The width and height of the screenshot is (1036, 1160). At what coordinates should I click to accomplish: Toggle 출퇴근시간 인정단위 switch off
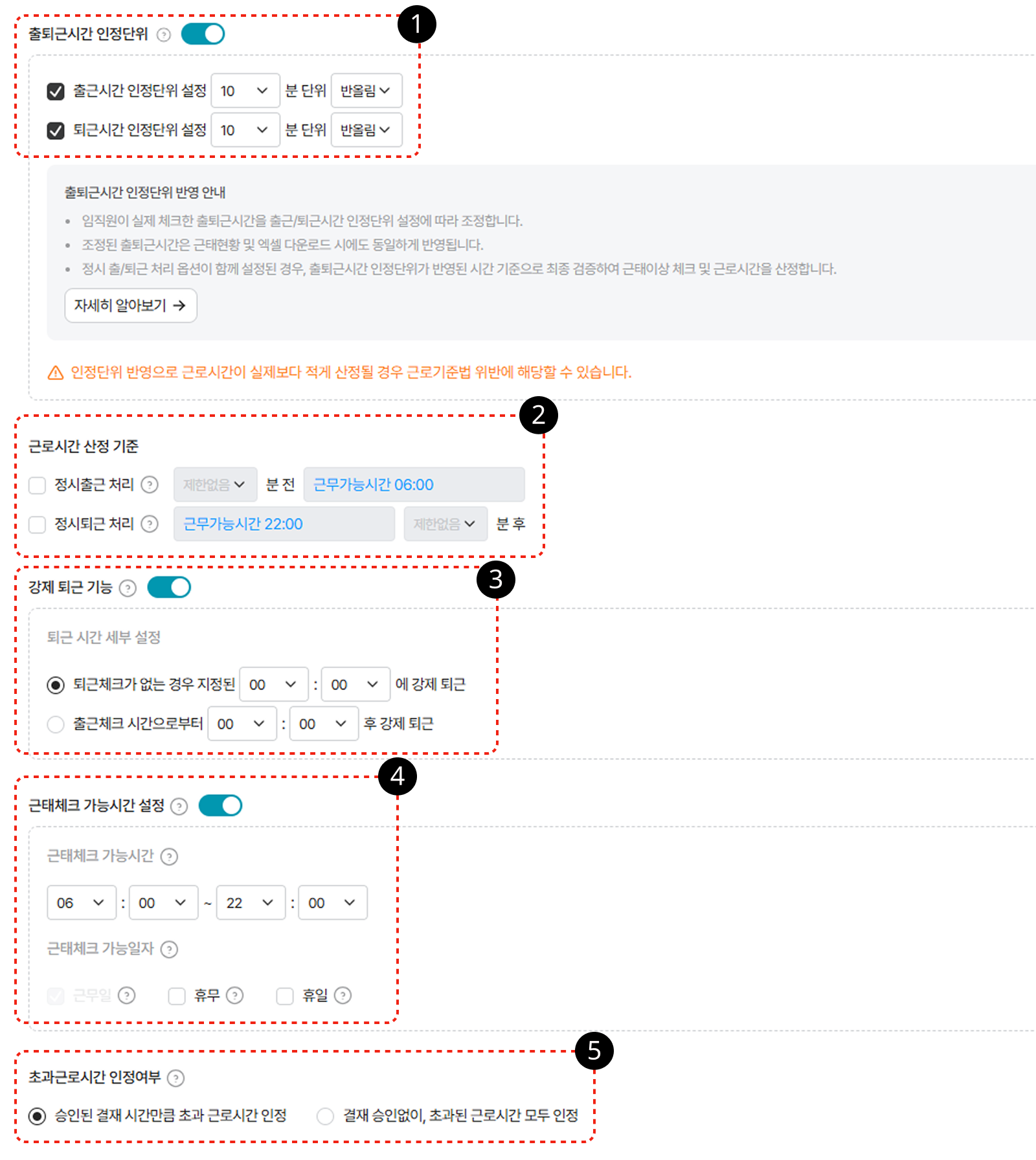(203, 34)
